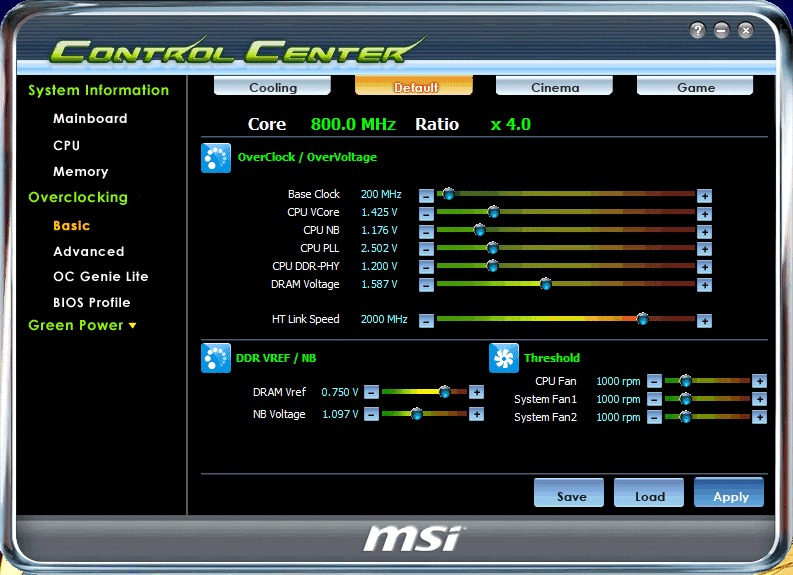The height and width of the screenshot is (575, 793).
Task: Decrease Base Clock with minus button
Action: 426,196
